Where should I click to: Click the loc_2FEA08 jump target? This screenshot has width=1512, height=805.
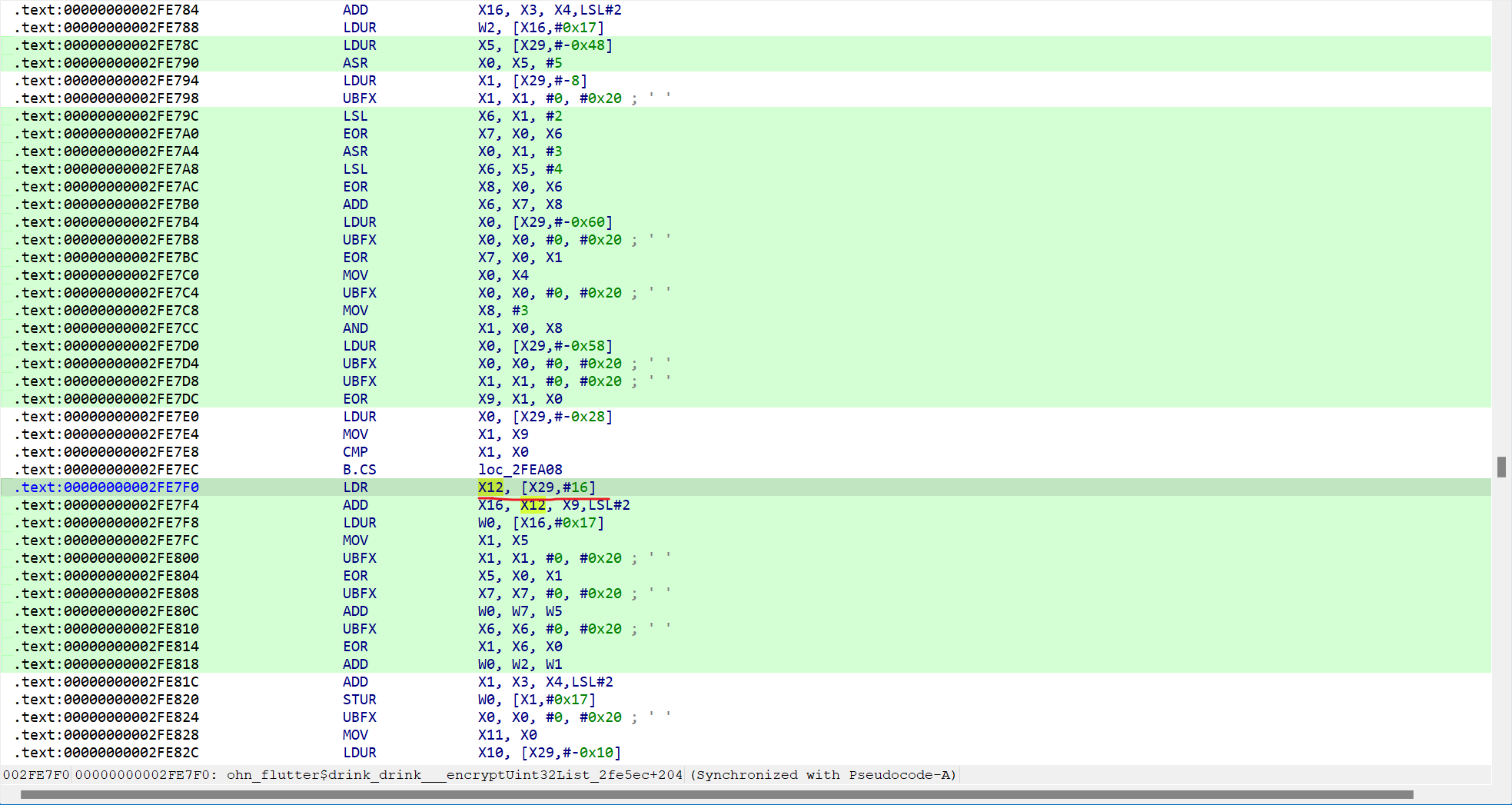point(520,470)
